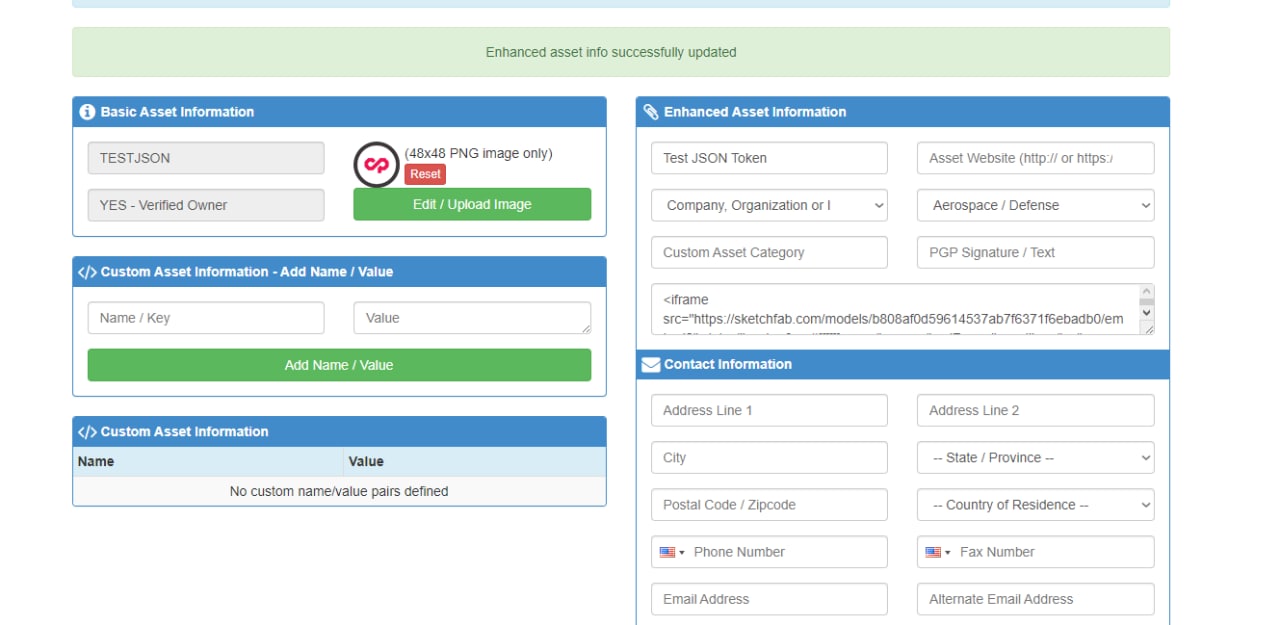Click the Address Line 2 field
This screenshot has width=1280, height=625.
(x=1035, y=410)
